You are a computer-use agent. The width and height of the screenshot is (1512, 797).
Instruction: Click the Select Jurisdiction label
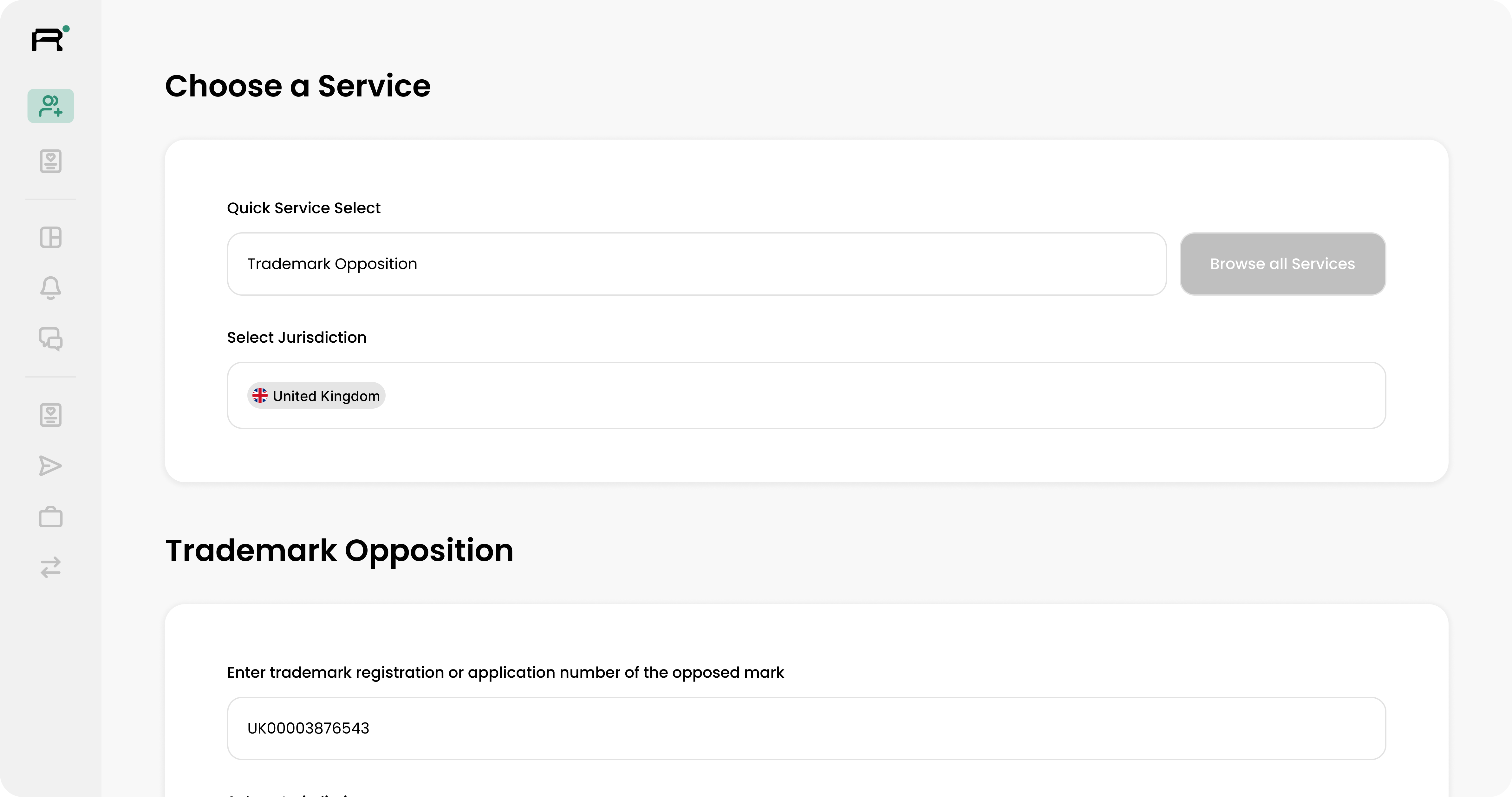297,338
